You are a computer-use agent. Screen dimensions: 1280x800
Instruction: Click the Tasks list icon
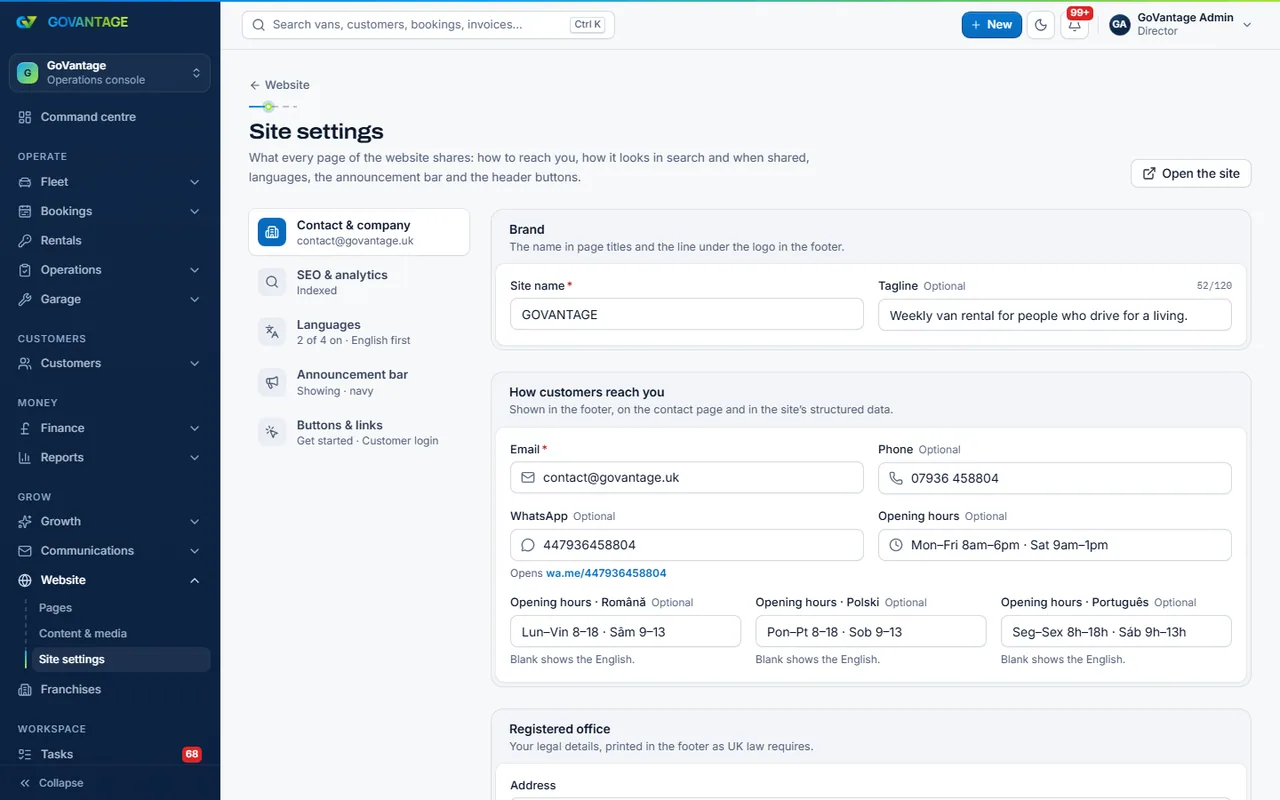tap(25, 755)
